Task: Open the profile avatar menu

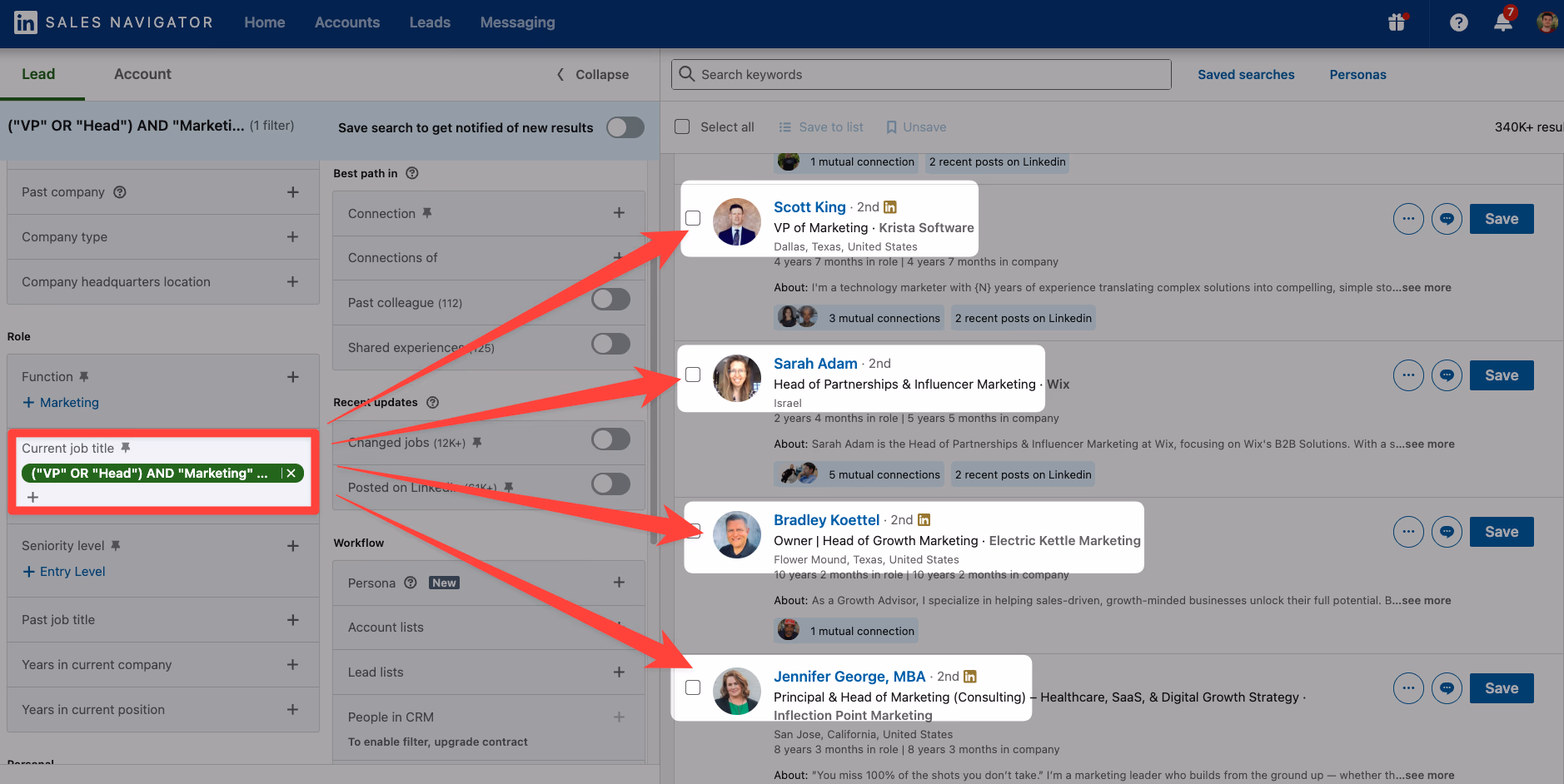Action: pyautogui.click(x=1547, y=22)
